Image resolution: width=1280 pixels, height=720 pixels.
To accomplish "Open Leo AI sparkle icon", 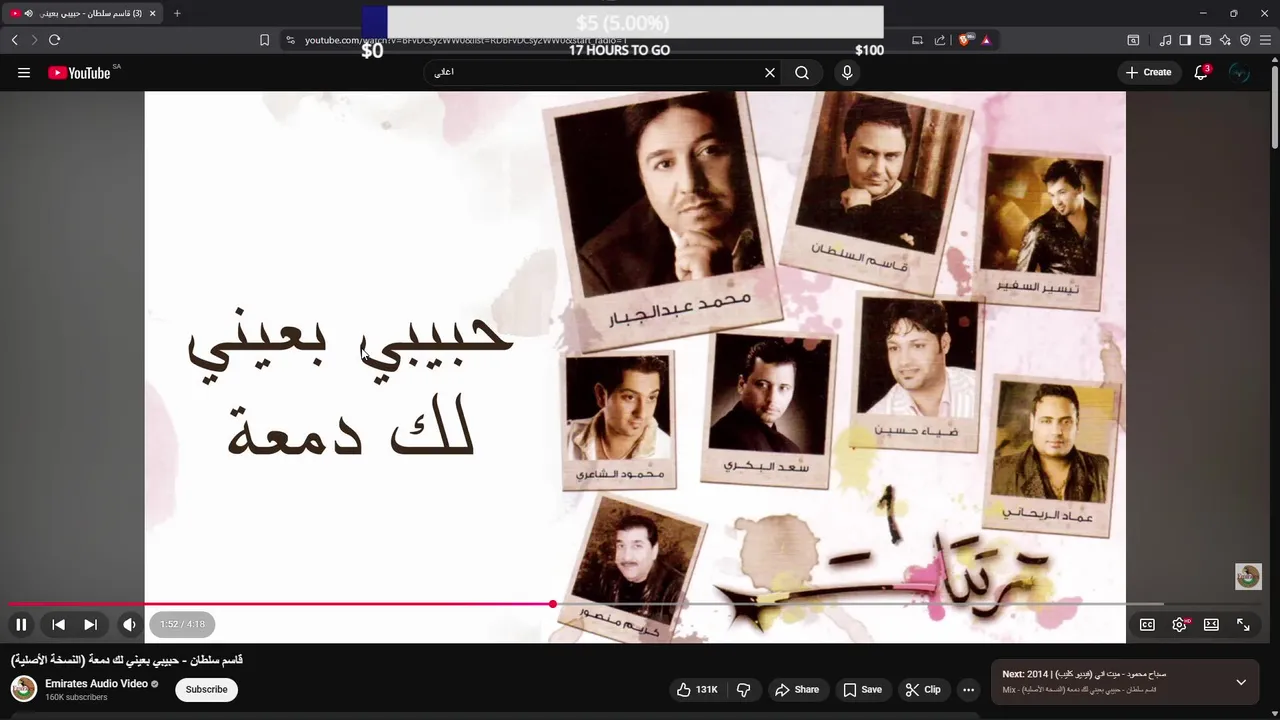I will point(1225,40).
